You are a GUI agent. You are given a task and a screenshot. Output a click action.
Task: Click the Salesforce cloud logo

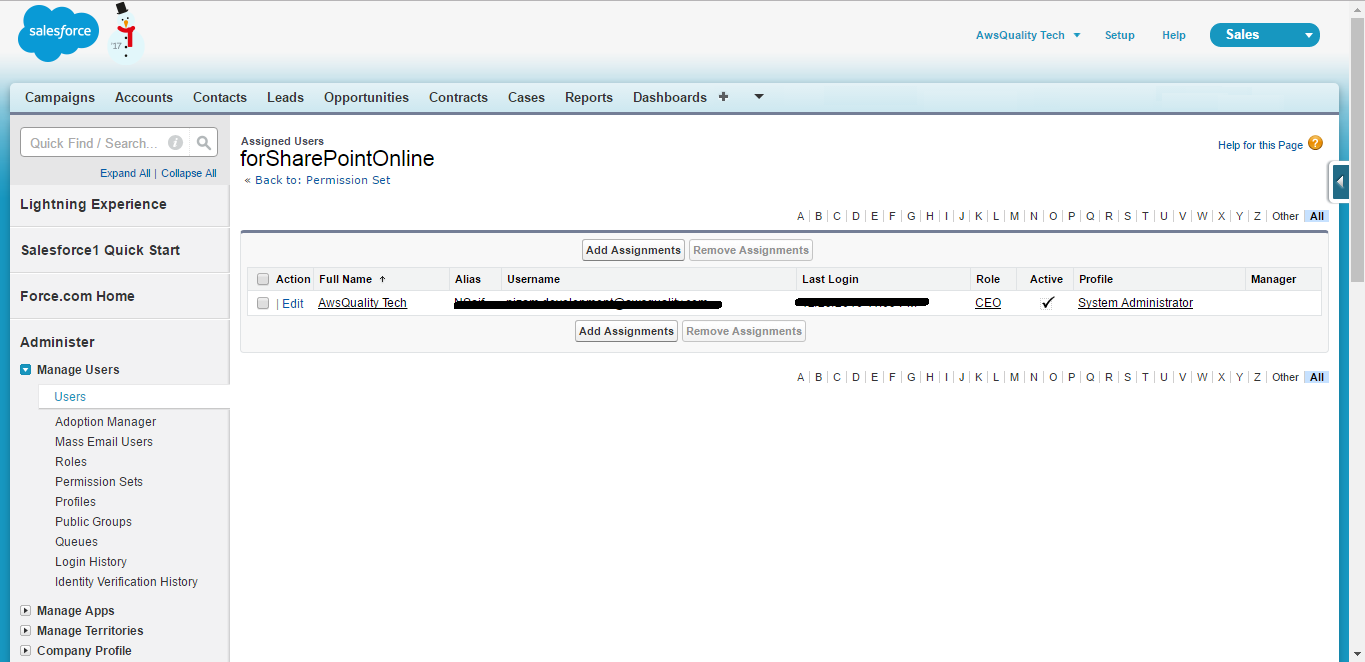[x=58, y=33]
